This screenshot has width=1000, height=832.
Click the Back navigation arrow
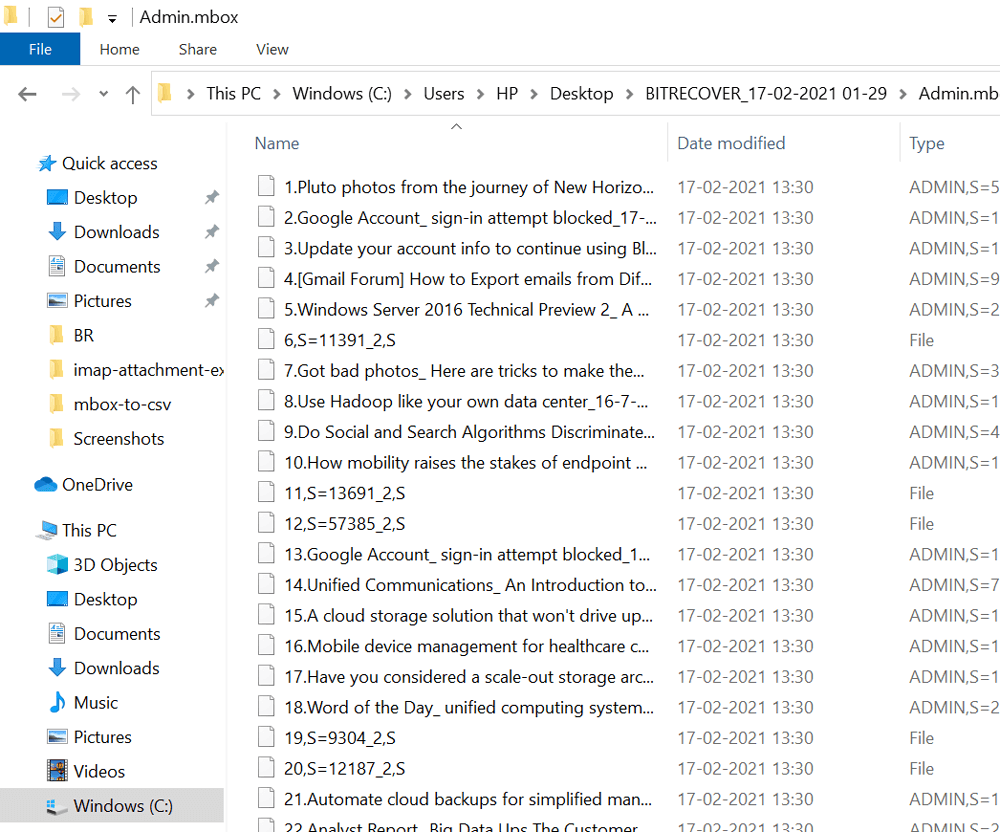pyautogui.click(x=27, y=94)
